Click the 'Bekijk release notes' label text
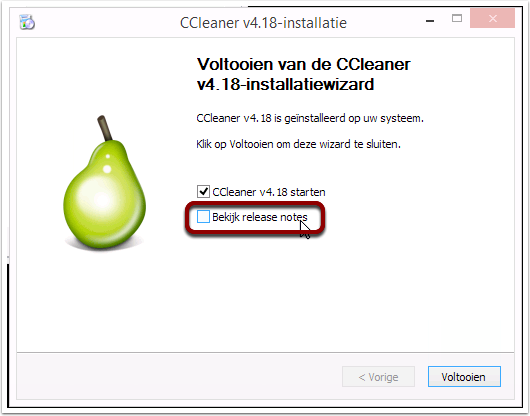The image size is (530, 416). (260, 217)
